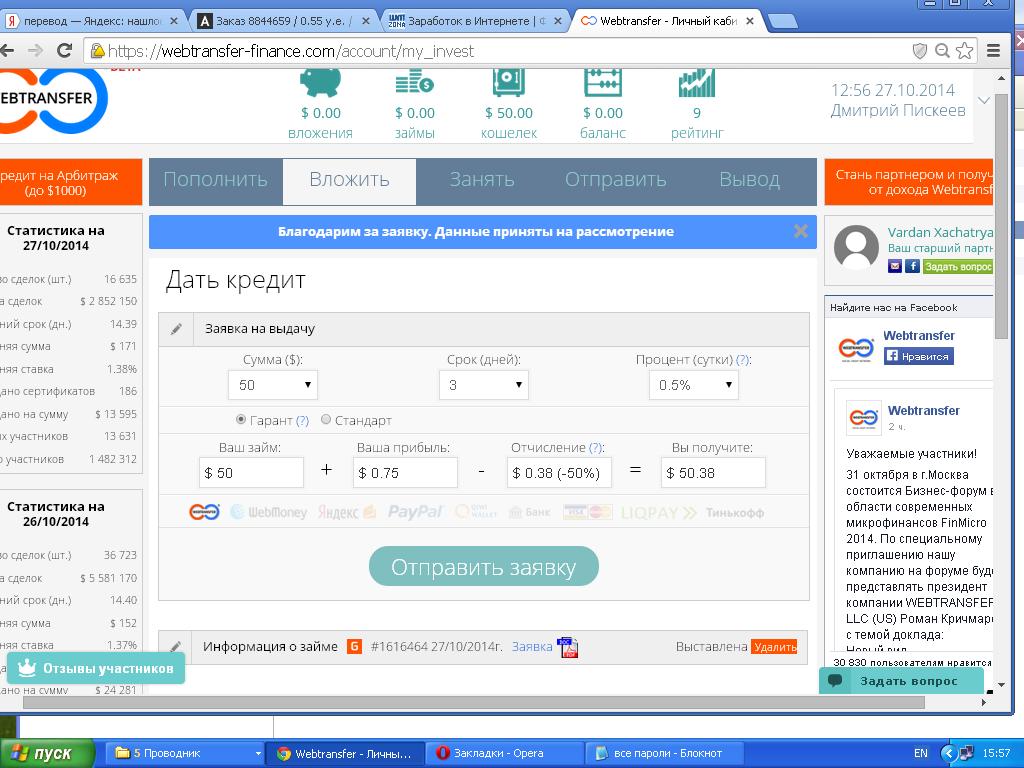
Task: Click the orange G guarantee badge
Action: click(x=354, y=647)
